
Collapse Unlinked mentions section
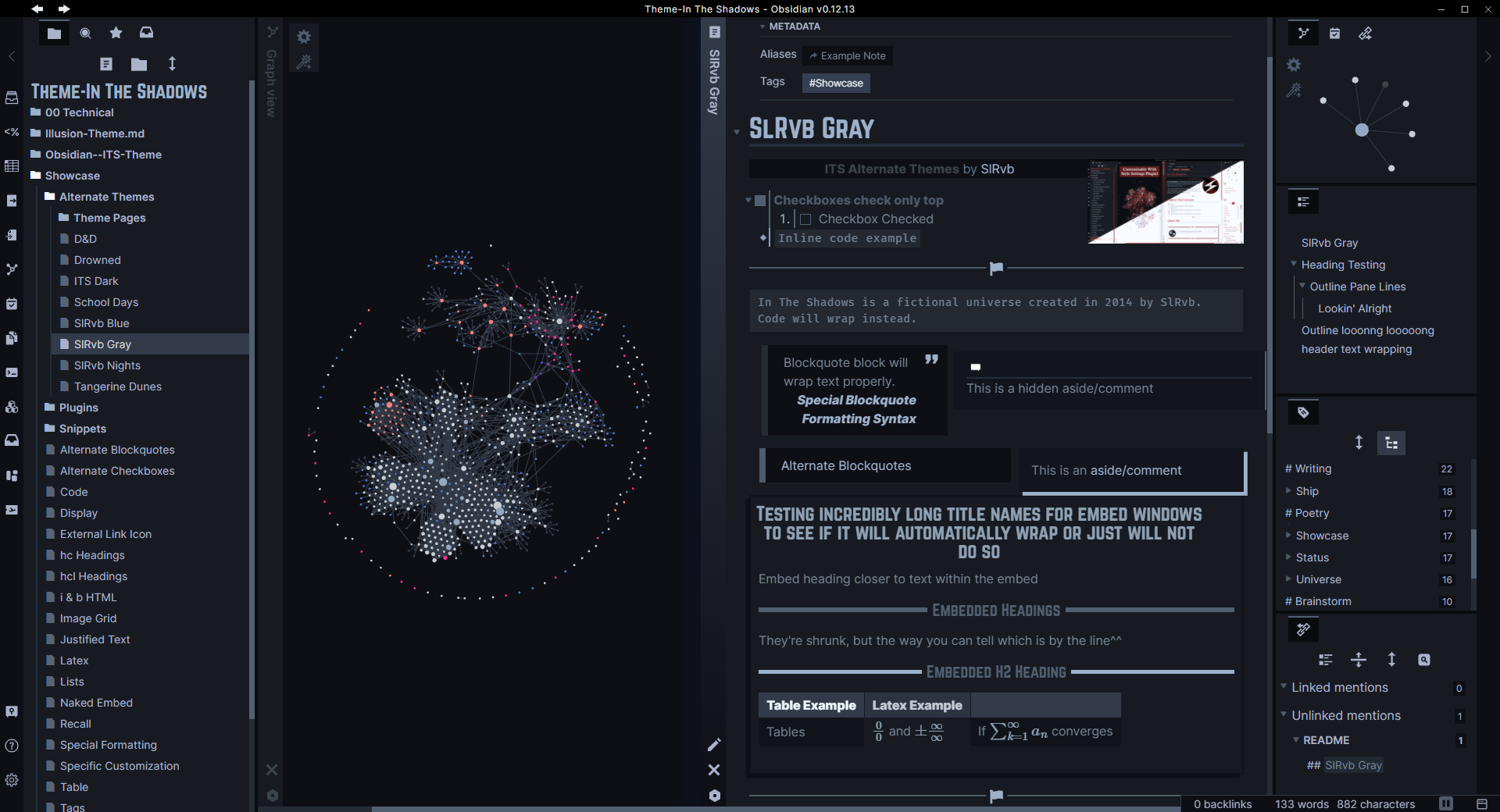1284,714
